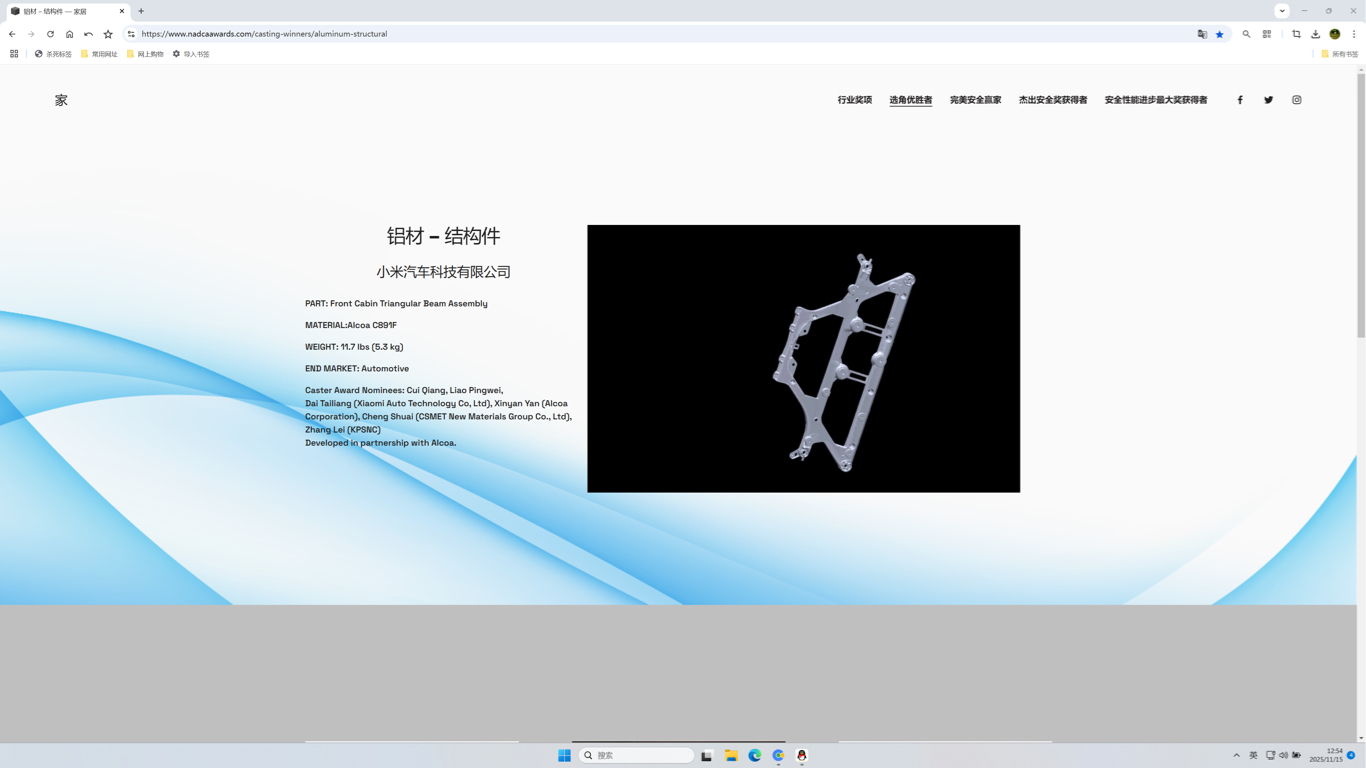1366x768 pixels.
Task: Expand the tab search dropdown arrow
Action: click(1282, 11)
